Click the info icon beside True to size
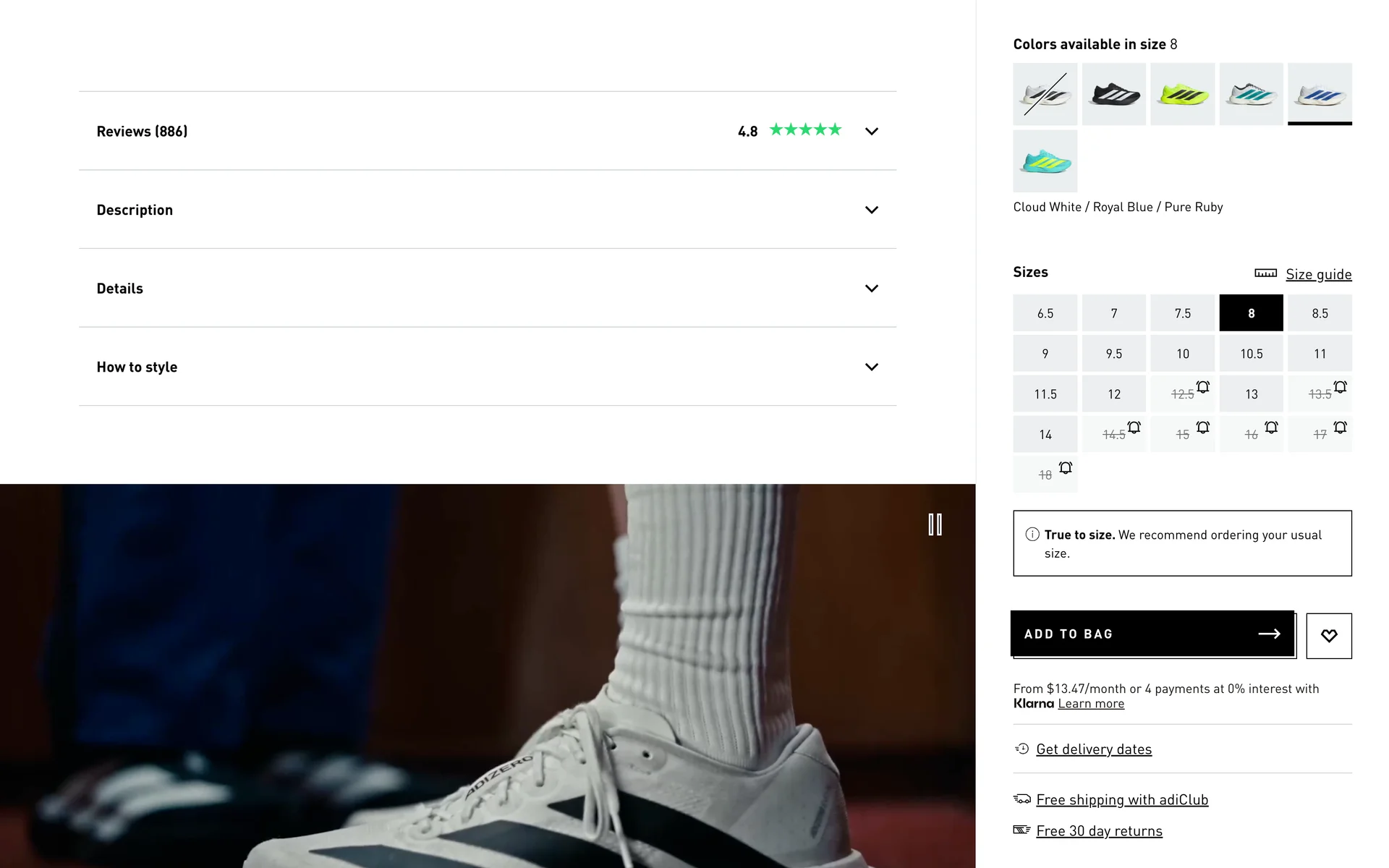 point(1032,535)
